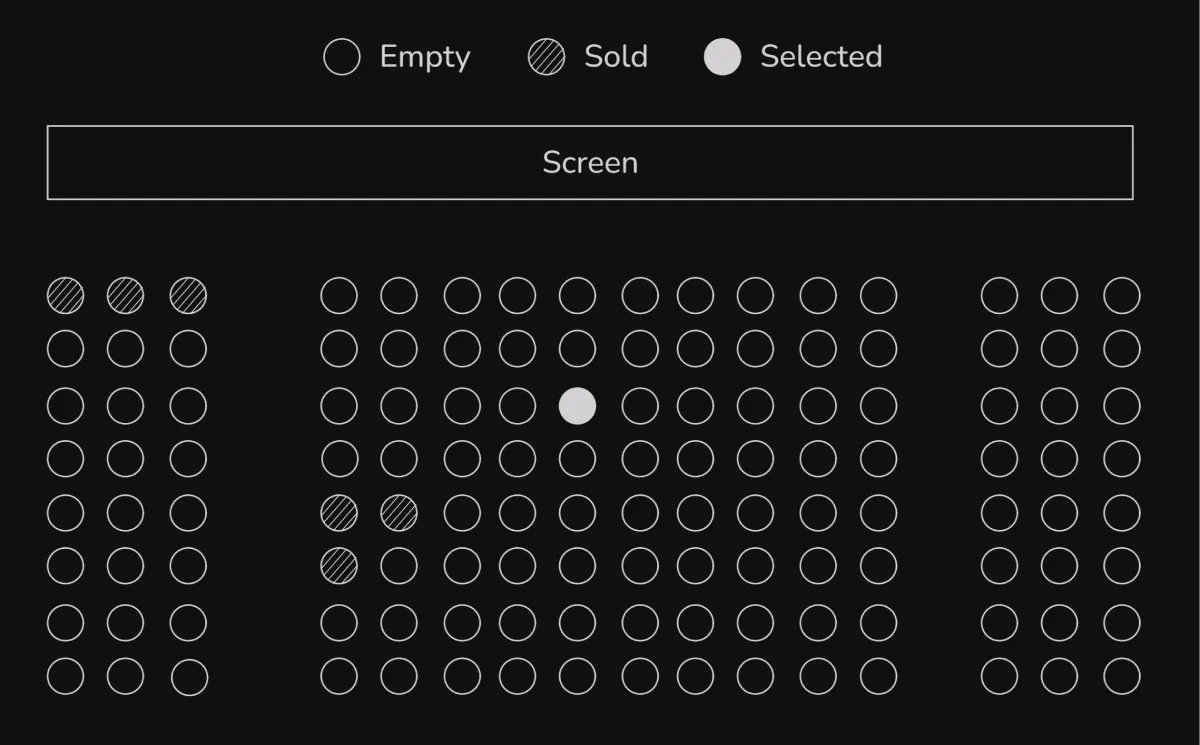Click the second sold seat in center block's fifth row

[399, 513]
